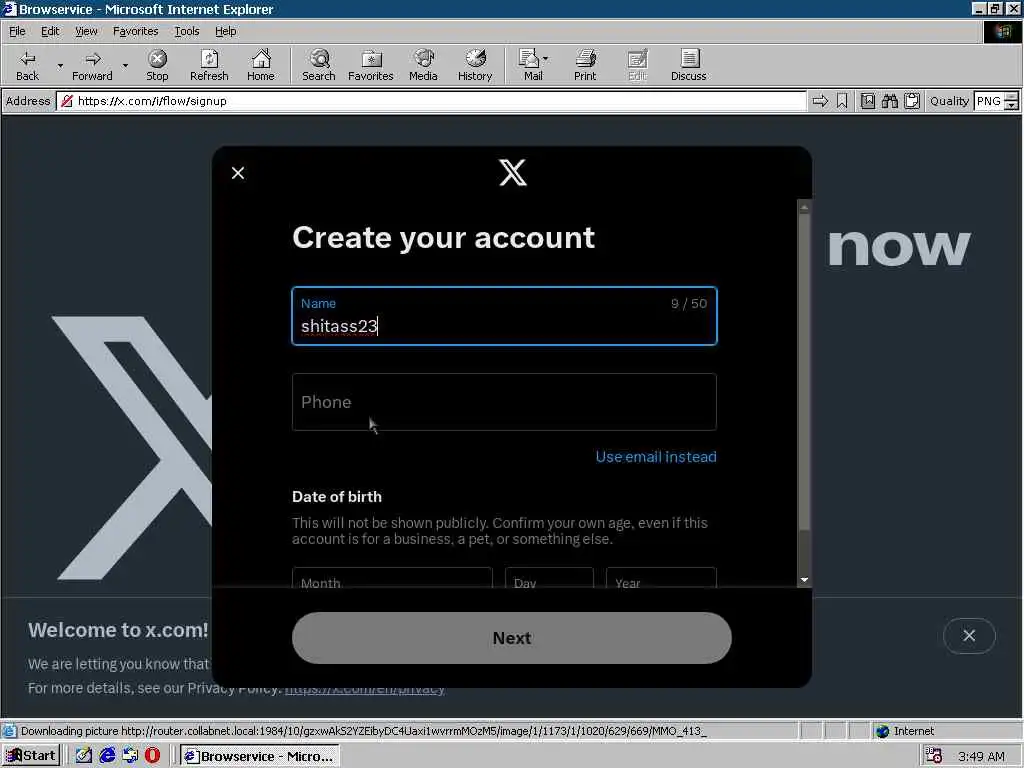Open the History toolbar icon
The height and width of the screenshot is (768, 1024).
point(475,65)
